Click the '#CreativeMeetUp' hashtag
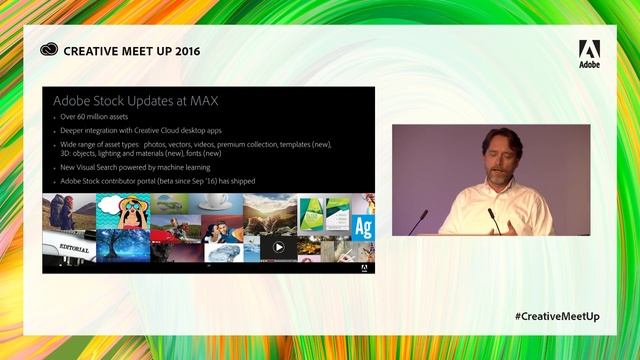640x360 pixels. (x=557, y=316)
